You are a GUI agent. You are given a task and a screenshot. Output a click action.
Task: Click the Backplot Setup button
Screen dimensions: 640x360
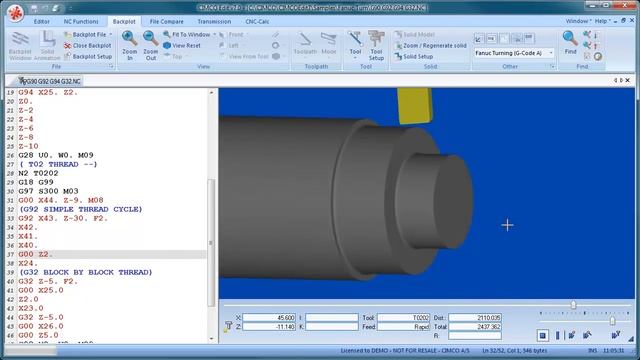pyautogui.click(x=88, y=57)
